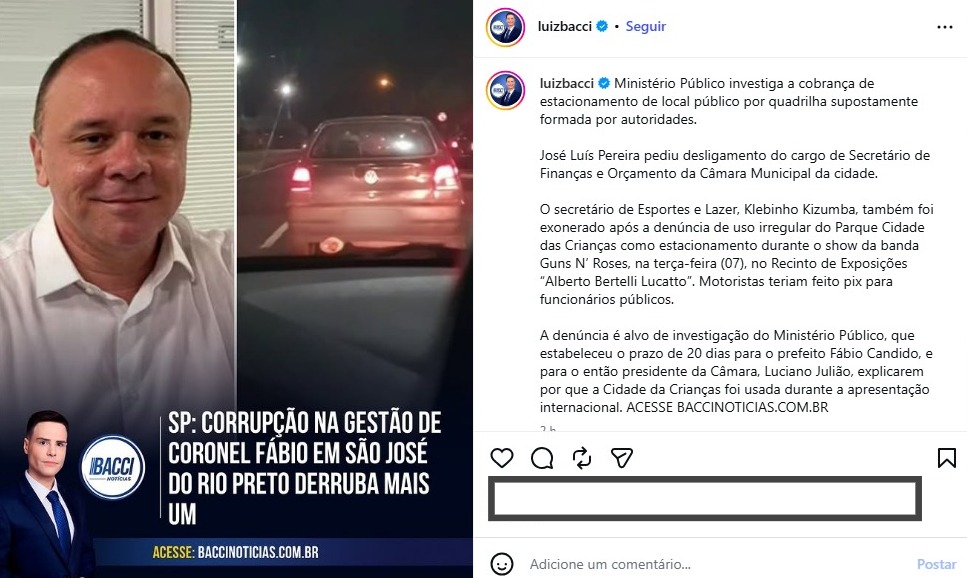Share post via paper plane icon
967x578 pixels.
pyautogui.click(x=622, y=457)
